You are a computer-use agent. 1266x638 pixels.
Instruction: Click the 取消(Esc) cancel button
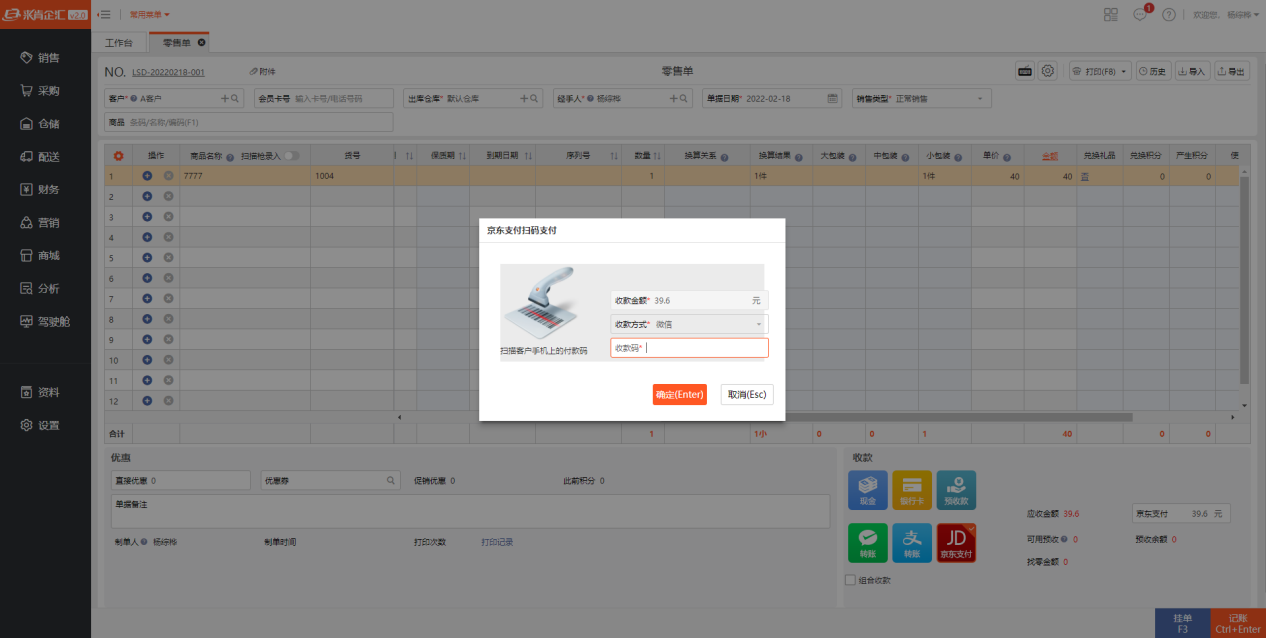[x=746, y=395]
